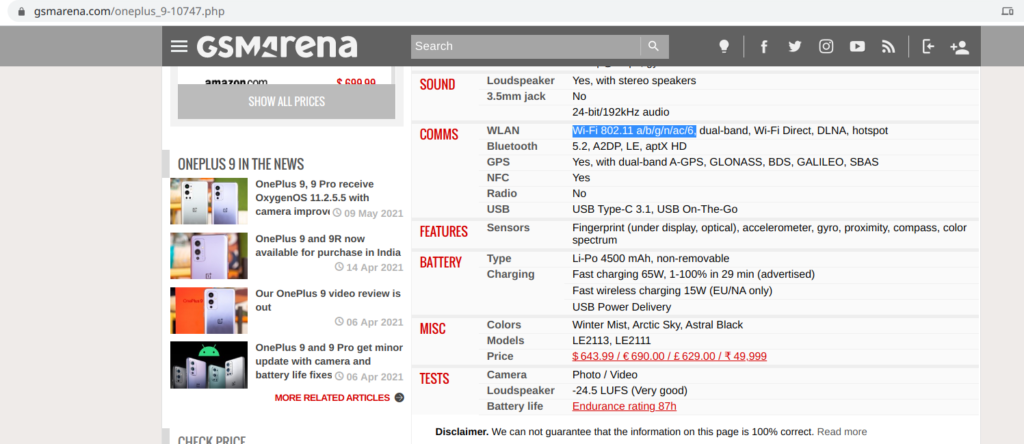The height and width of the screenshot is (444, 1024).
Task: Click the Models spec label
Action: [x=505, y=341]
